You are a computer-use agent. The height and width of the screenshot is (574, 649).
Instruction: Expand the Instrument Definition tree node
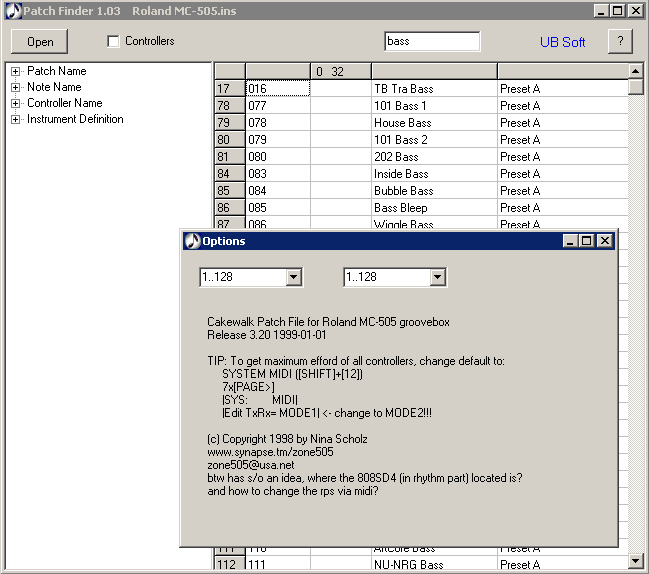click(x=15, y=120)
